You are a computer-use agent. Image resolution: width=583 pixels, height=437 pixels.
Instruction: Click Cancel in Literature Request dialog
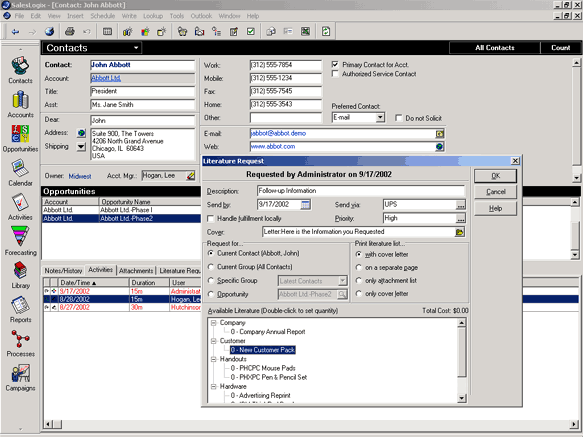495,192
